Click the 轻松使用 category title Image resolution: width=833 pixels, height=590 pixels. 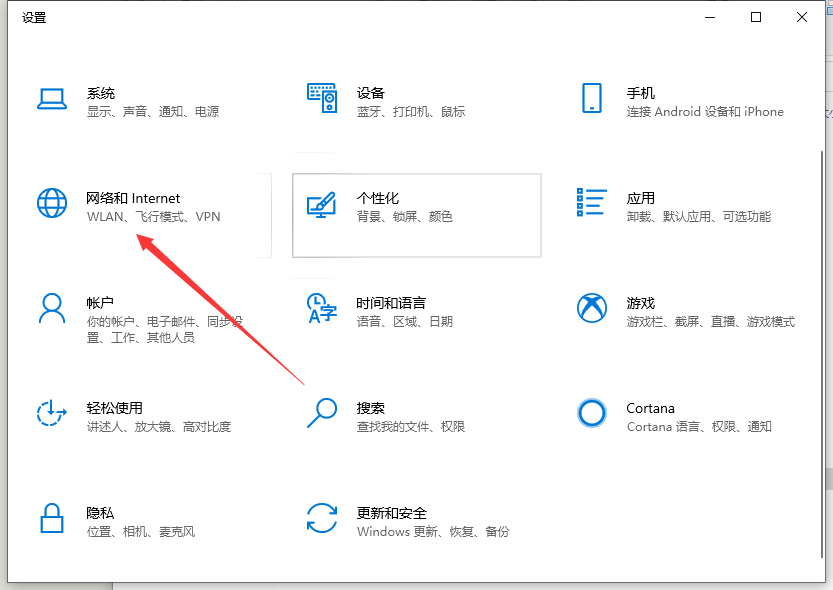114,408
